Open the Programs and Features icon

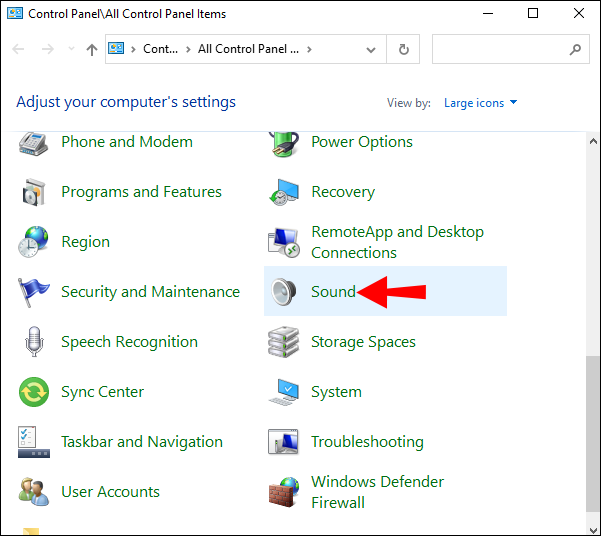point(33,192)
